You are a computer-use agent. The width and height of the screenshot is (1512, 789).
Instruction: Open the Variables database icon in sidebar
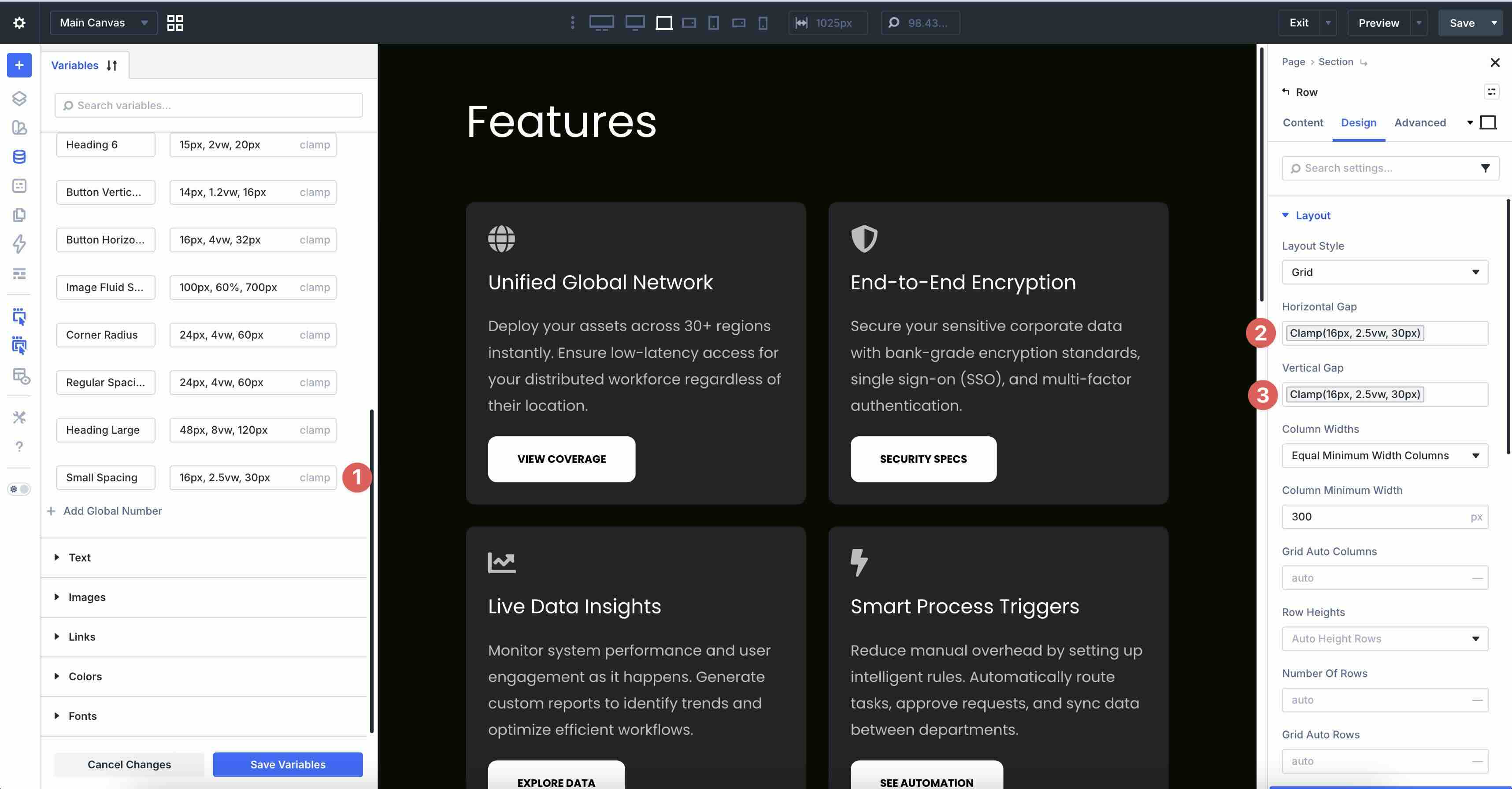(19, 157)
